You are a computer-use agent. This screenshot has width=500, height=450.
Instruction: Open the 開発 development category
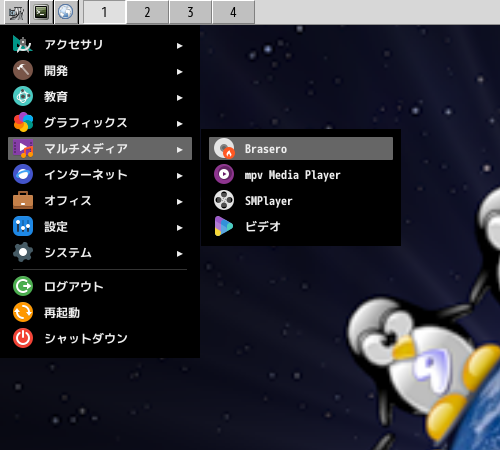click(x=100, y=71)
